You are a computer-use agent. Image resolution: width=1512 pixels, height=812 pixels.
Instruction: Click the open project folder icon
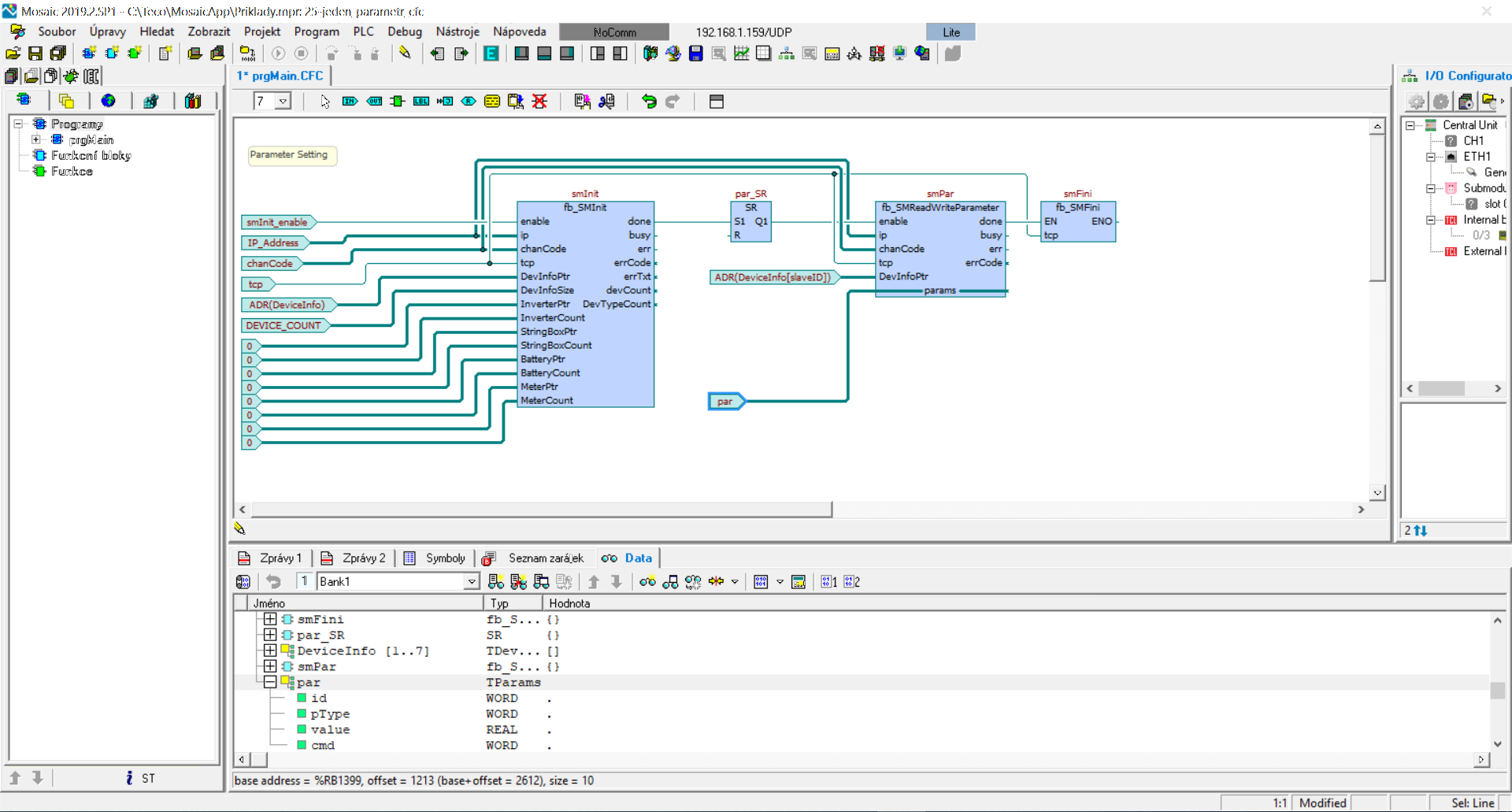(x=13, y=54)
